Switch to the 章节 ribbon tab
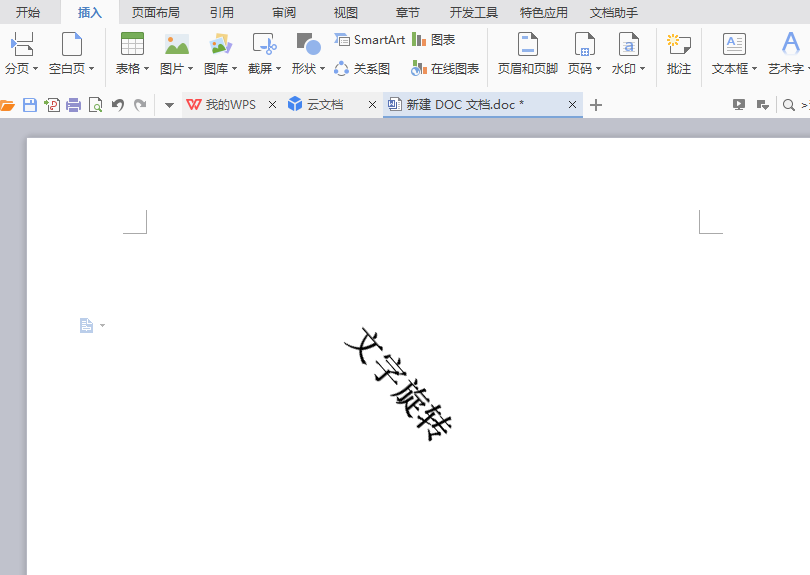Screen dimensions: 810x575 [408, 12]
